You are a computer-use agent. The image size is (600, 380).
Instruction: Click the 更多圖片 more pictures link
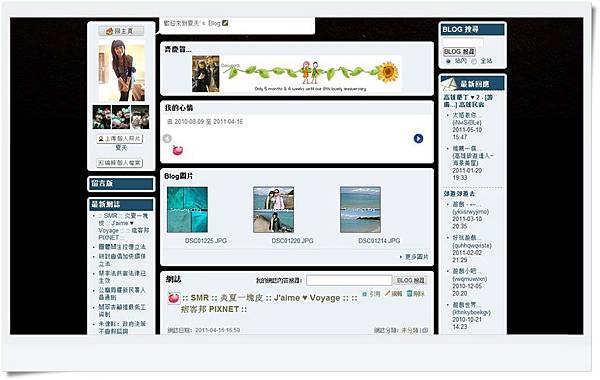click(417, 257)
